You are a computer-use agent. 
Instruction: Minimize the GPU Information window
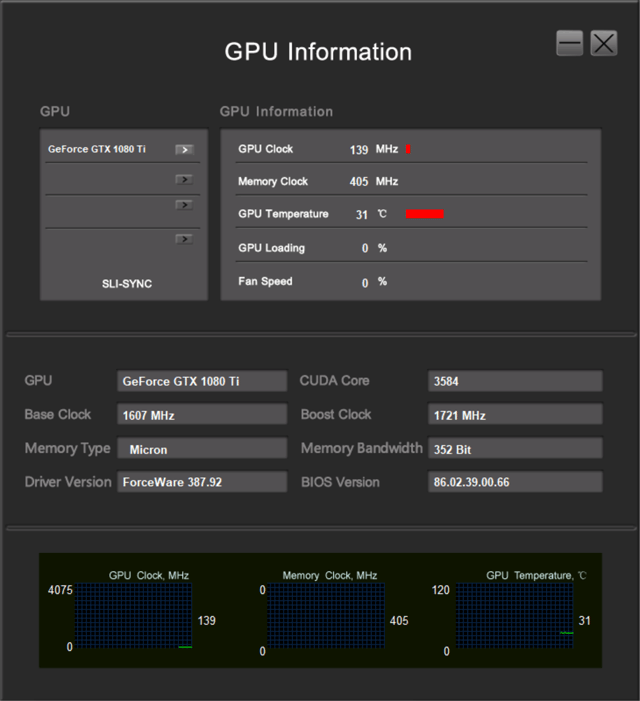point(570,43)
